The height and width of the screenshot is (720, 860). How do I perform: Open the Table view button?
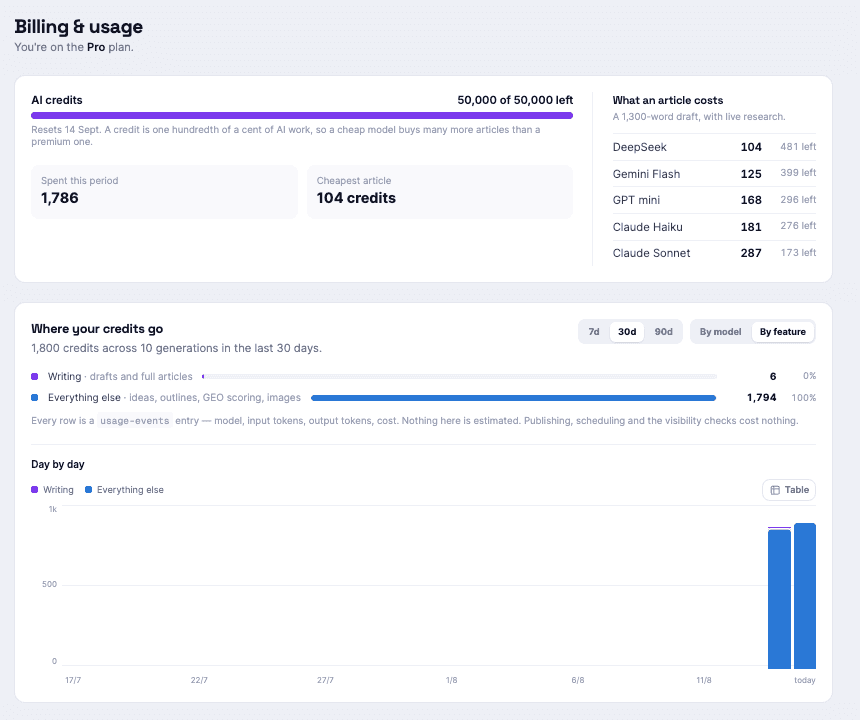[x=789, y=490]
